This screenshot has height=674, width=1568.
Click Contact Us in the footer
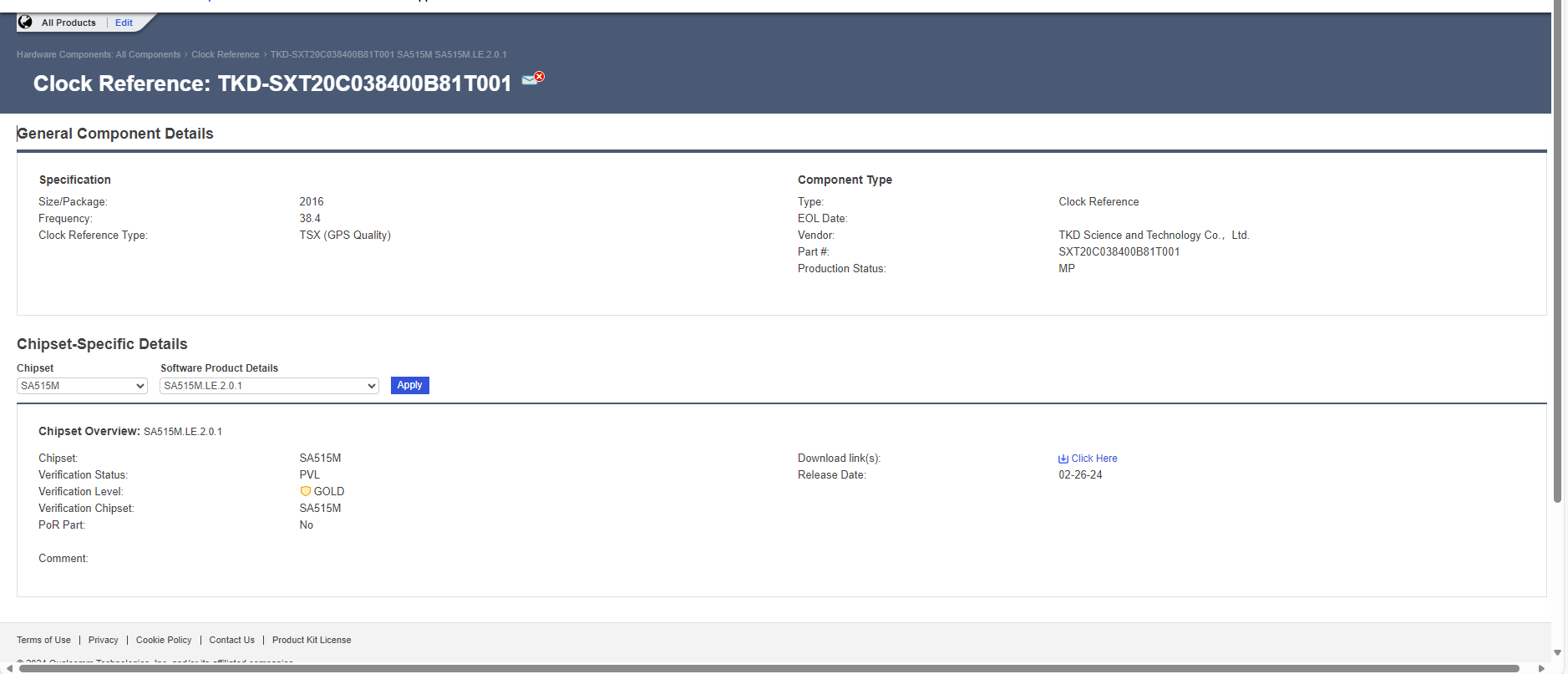point(231,640)
